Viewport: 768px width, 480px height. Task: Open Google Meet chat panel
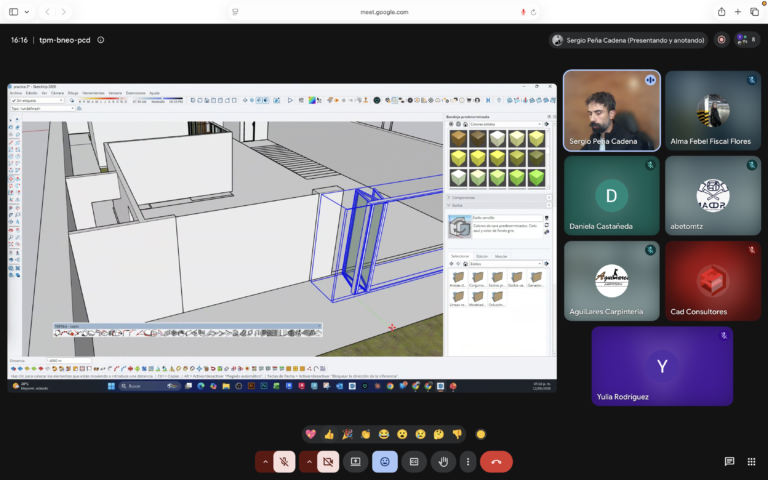coord(729,461)
